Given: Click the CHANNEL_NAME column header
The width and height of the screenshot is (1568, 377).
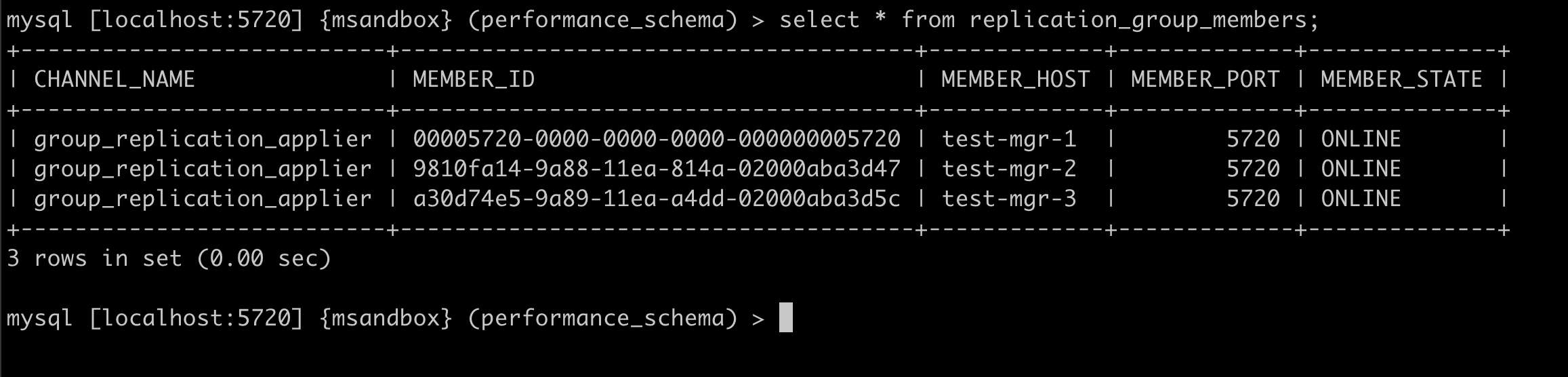Looking at the screenshot, I should pos(115,80).
